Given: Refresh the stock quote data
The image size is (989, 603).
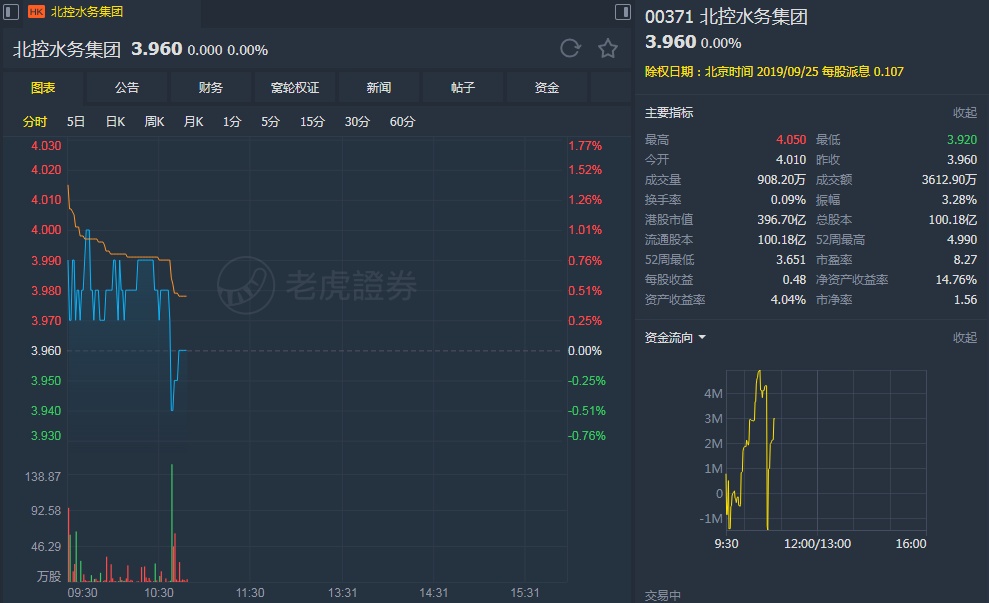Looking at the screenshot, I should pos(570,49).
